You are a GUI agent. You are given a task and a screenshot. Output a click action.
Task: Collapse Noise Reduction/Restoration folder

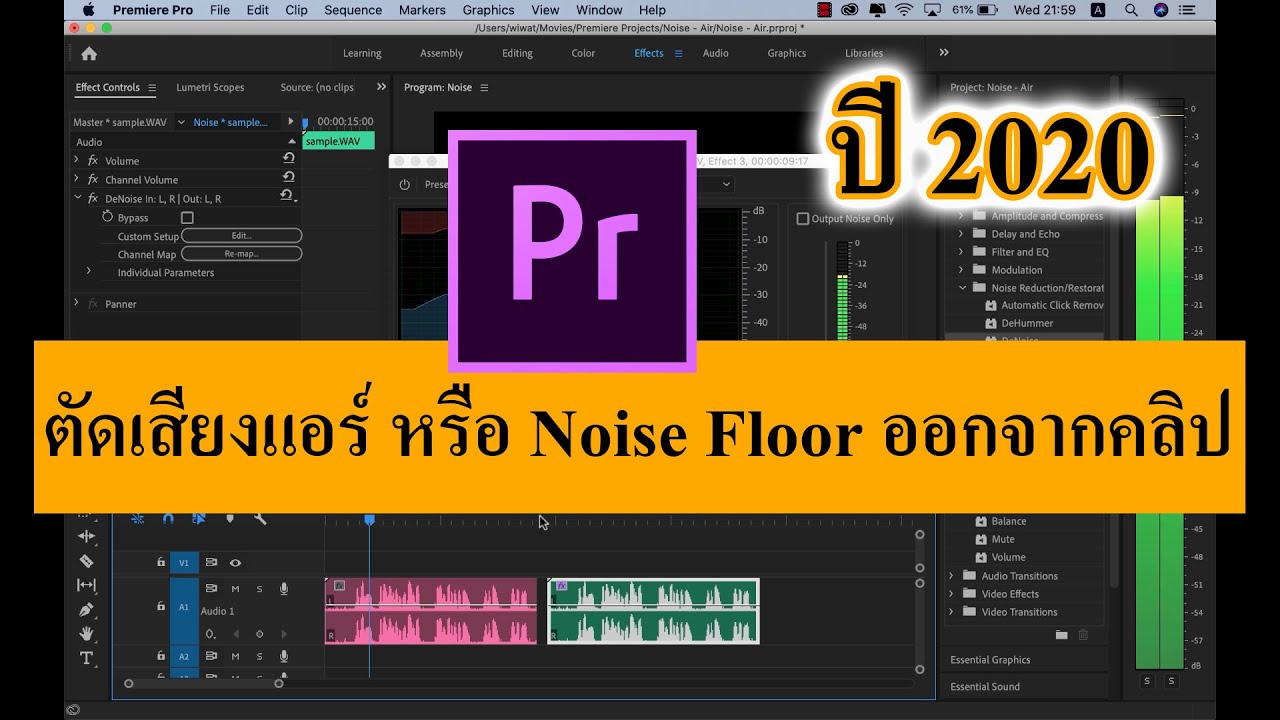[961, 288]
